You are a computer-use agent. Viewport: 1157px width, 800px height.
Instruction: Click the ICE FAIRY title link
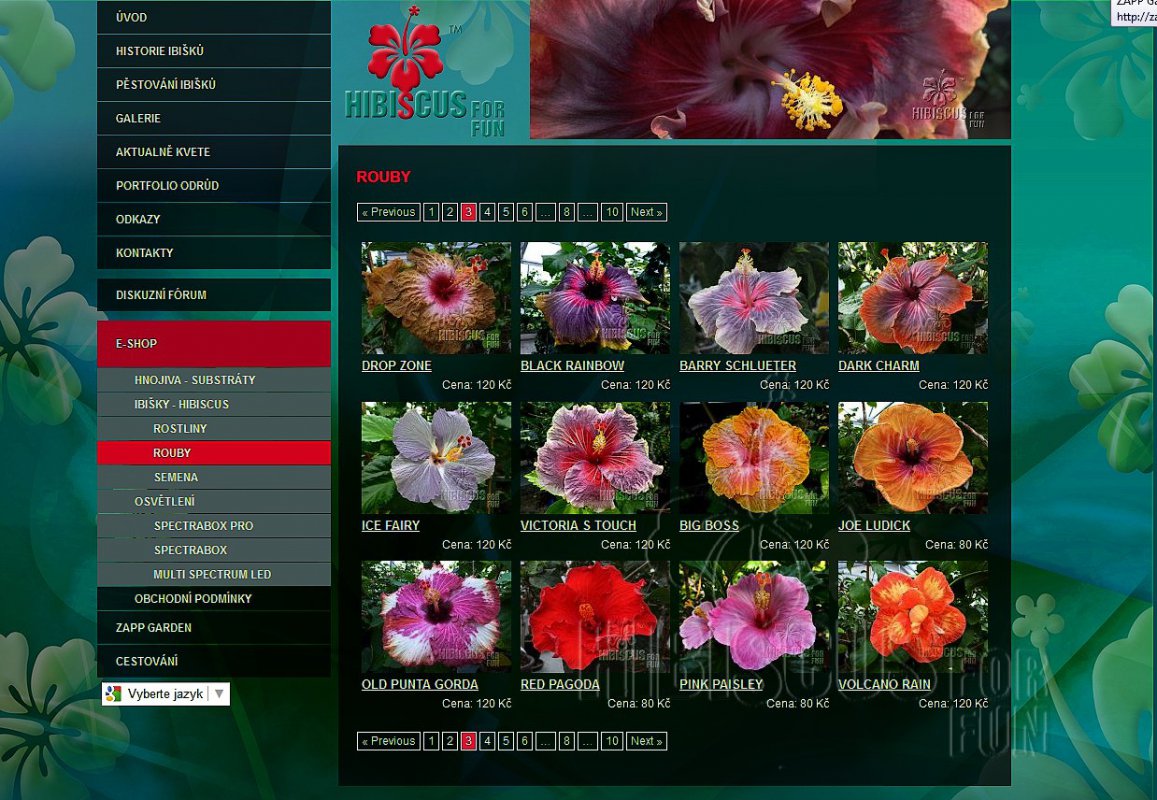point(390,526)
